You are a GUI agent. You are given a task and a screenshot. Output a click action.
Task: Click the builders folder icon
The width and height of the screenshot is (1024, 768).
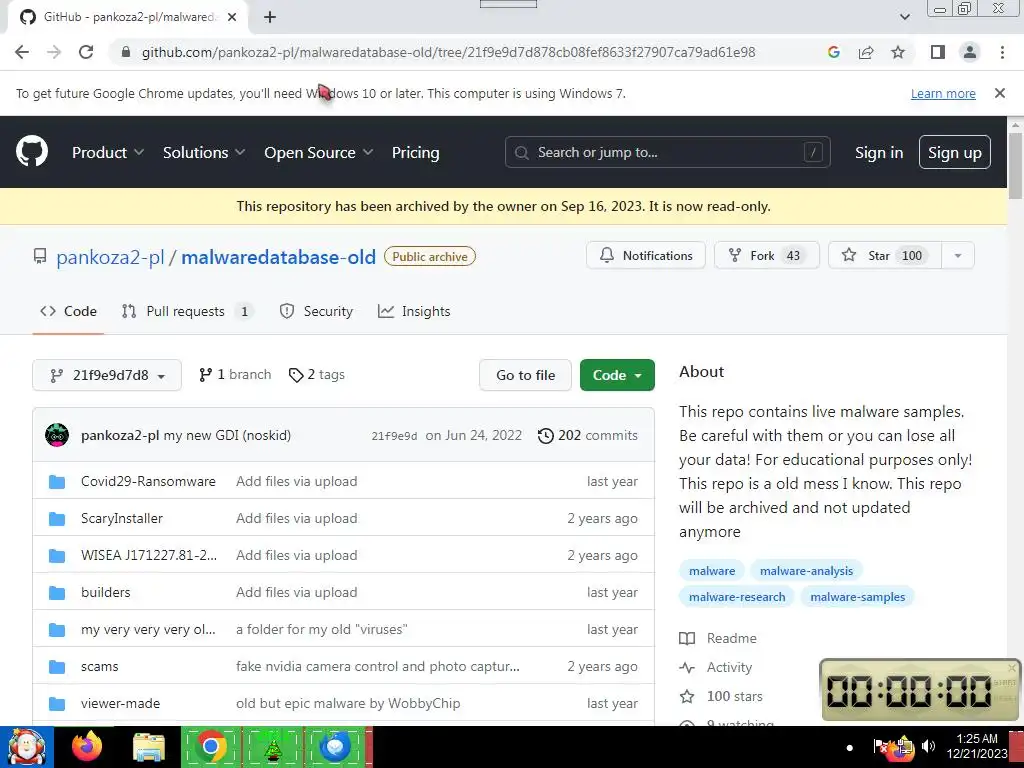(57, 593)
